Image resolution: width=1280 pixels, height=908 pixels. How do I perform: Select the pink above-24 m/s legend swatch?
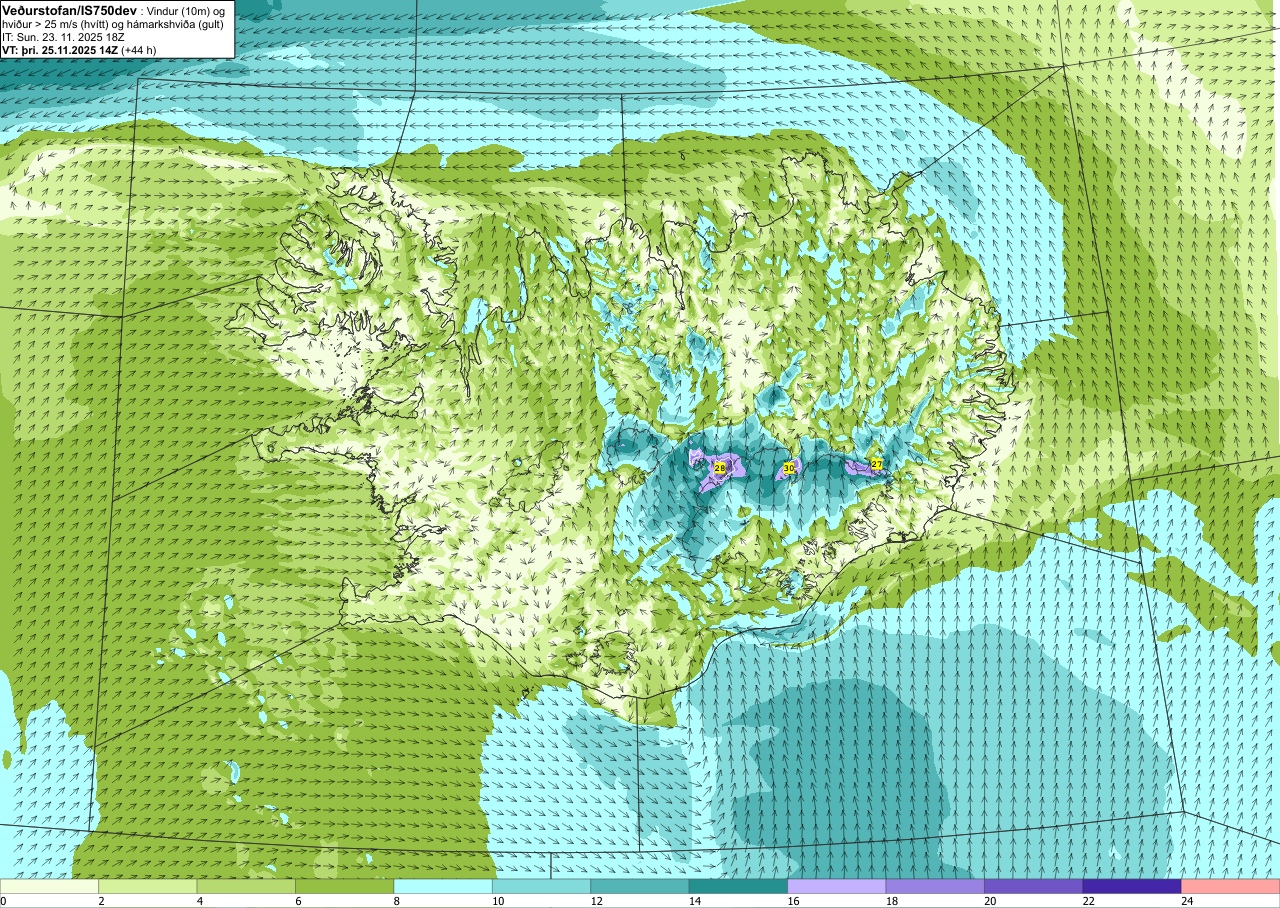1231,886
